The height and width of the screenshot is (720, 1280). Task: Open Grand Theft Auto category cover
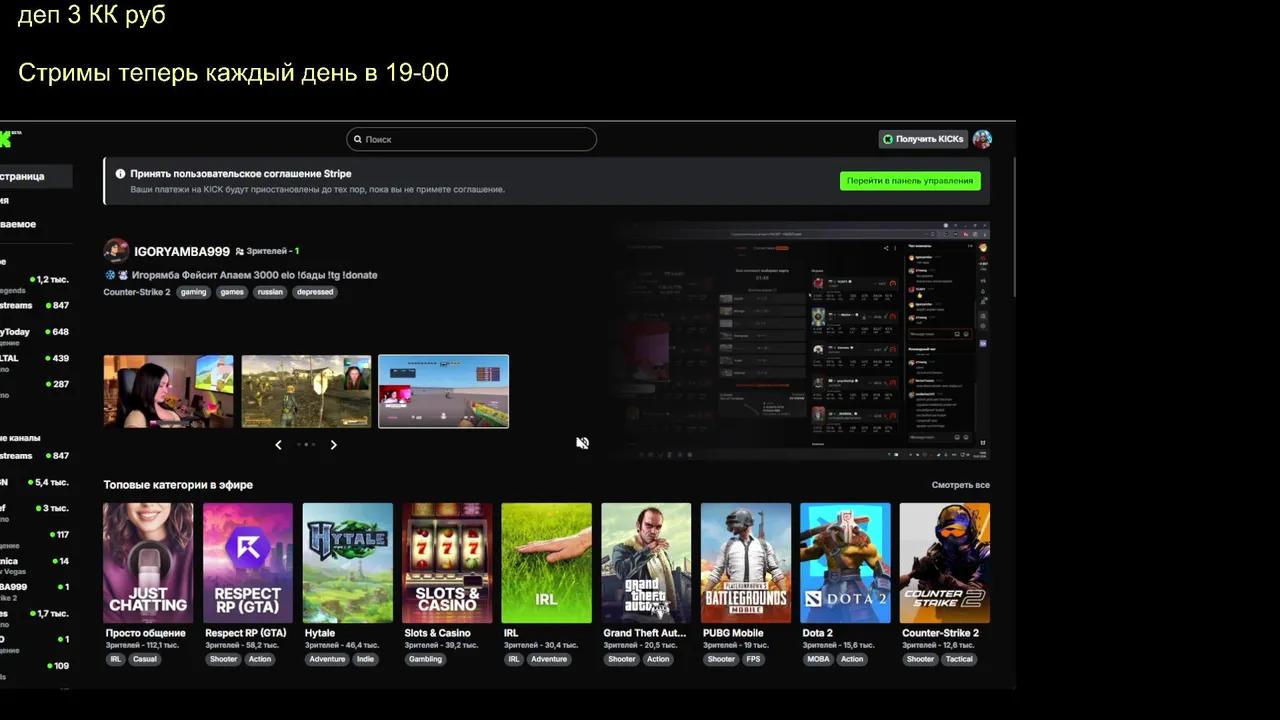(x=646, y=562)
